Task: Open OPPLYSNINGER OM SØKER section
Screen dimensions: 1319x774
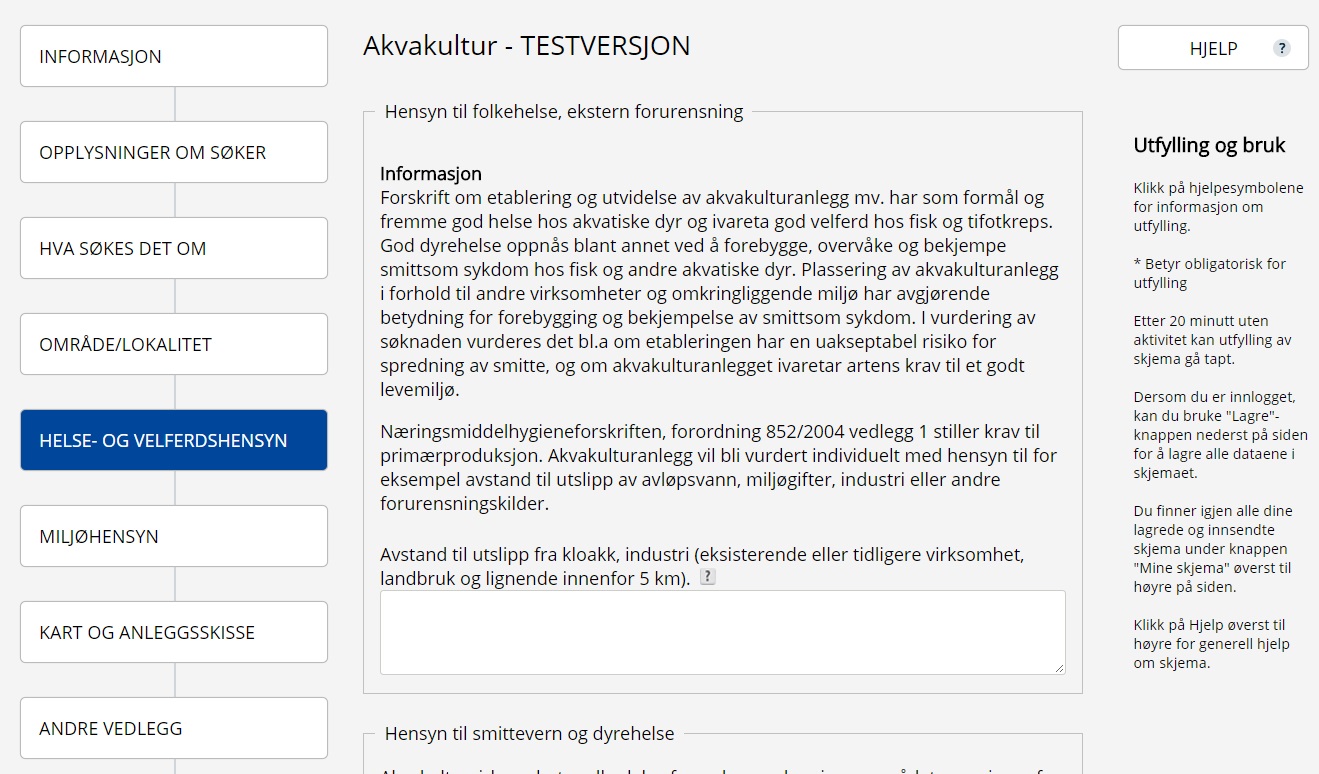Action: coord(174,153)
